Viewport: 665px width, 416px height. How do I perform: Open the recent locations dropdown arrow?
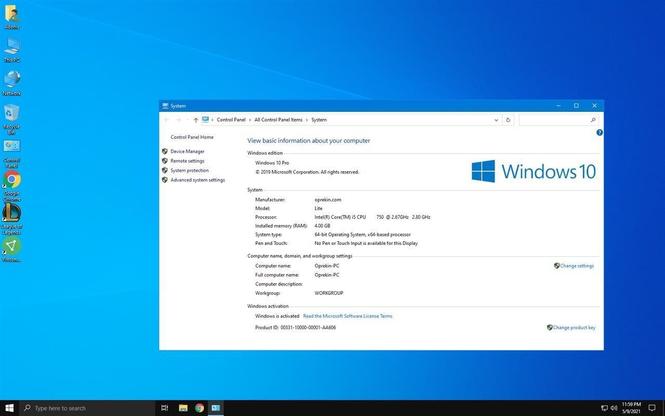point(187,120)
